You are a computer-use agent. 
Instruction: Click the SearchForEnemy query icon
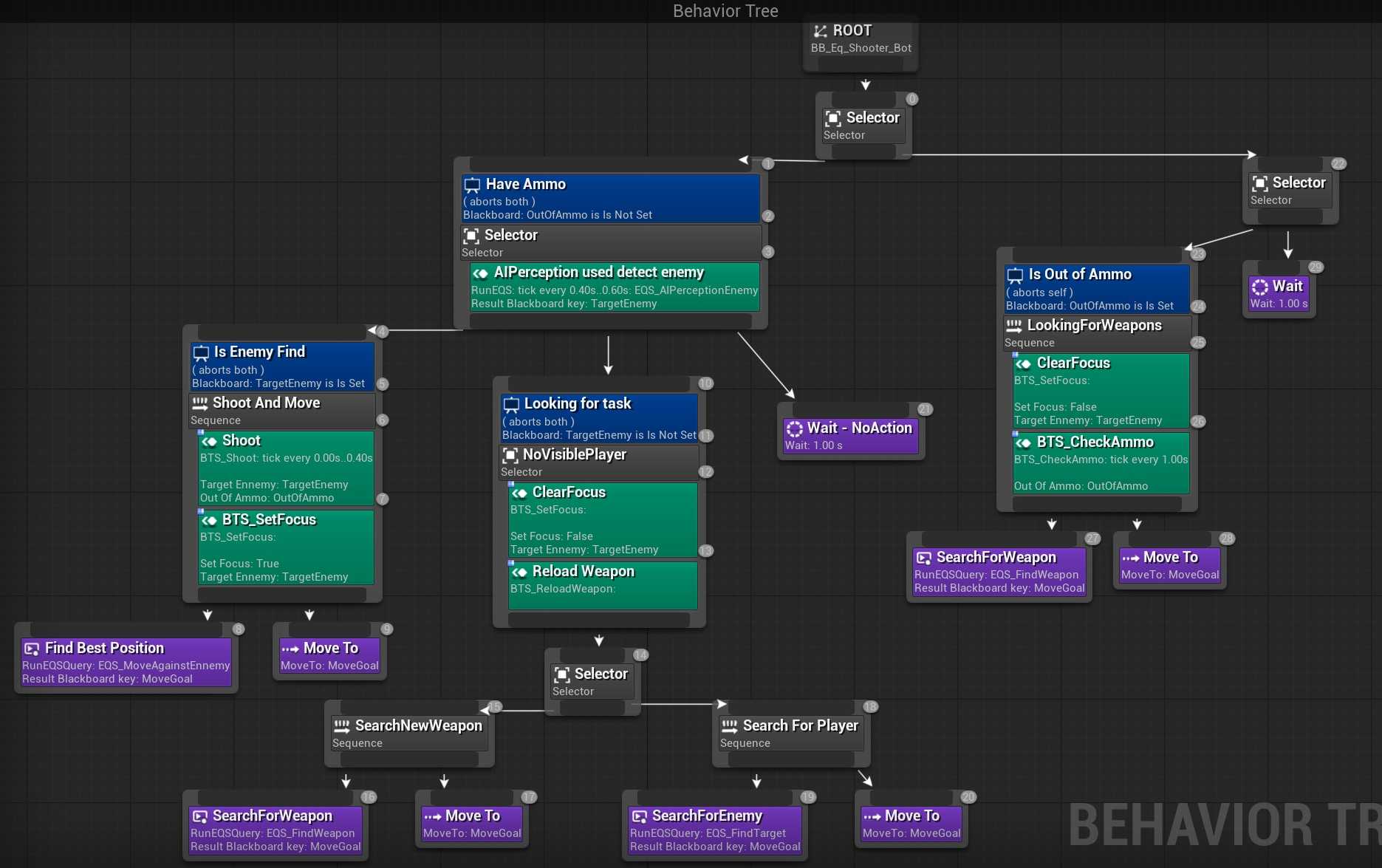[639, 816]
